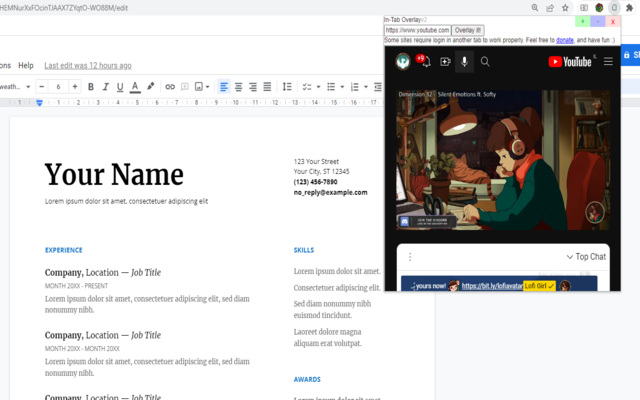The image size is (640, 400).
Task: Add a comment using toolbar icon
Action: 185,87
